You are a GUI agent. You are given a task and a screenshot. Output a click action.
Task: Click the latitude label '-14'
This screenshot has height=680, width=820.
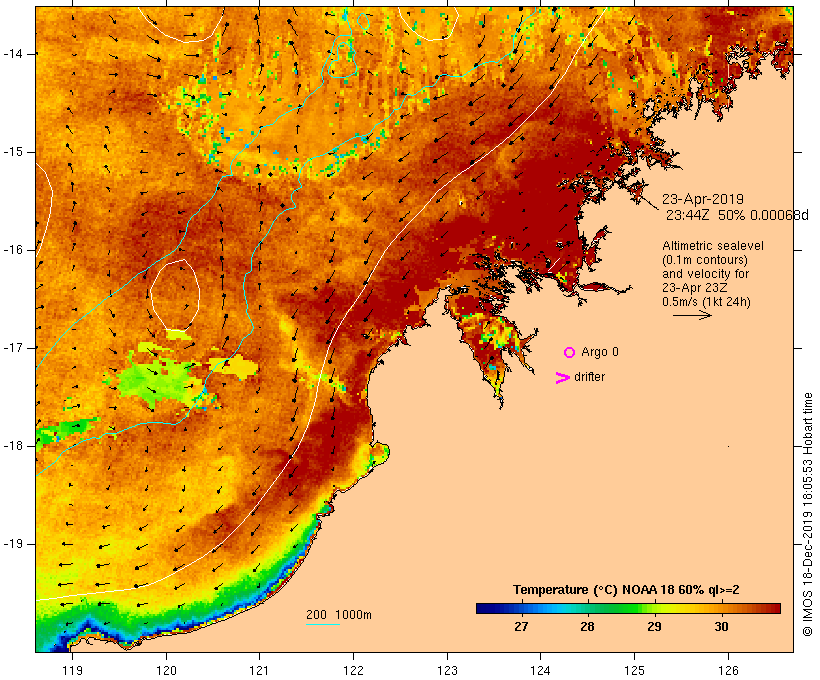(13, 54)
